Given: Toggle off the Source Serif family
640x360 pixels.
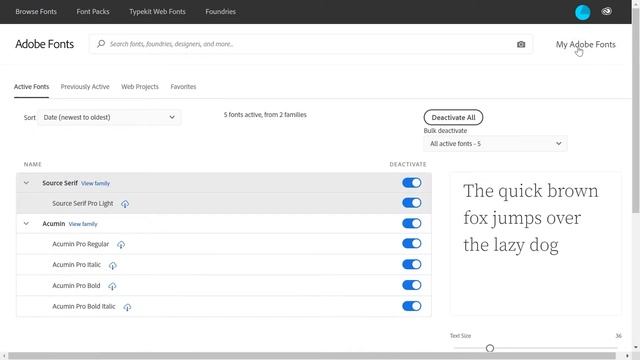Looking at the screenshot, I should pyautogui.click(x=411, y=182).
